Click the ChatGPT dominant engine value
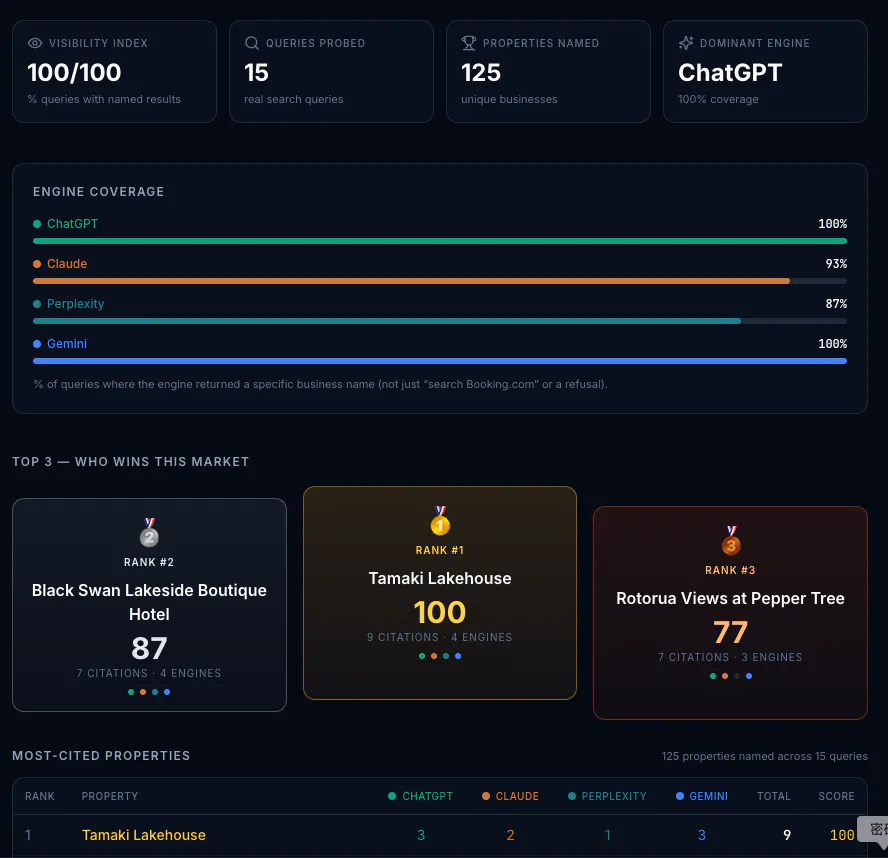 click(730, 72)
